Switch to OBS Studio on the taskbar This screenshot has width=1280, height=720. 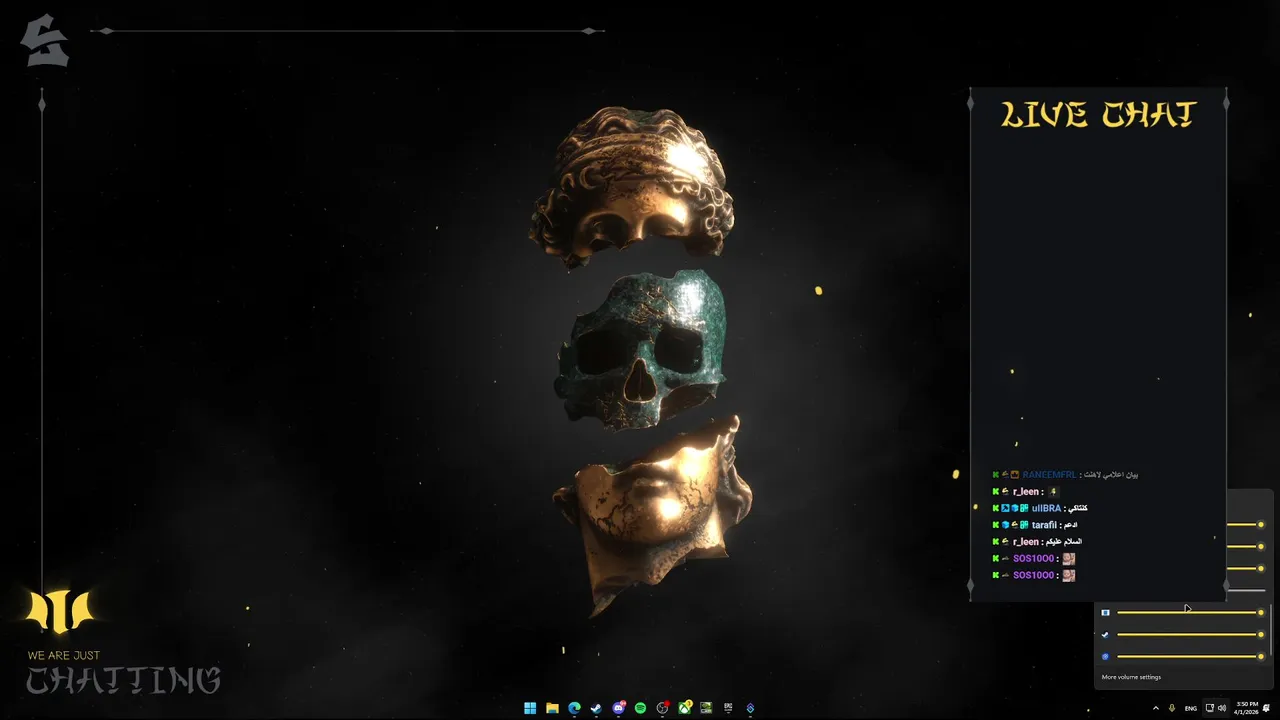click(x=662, y=708)
